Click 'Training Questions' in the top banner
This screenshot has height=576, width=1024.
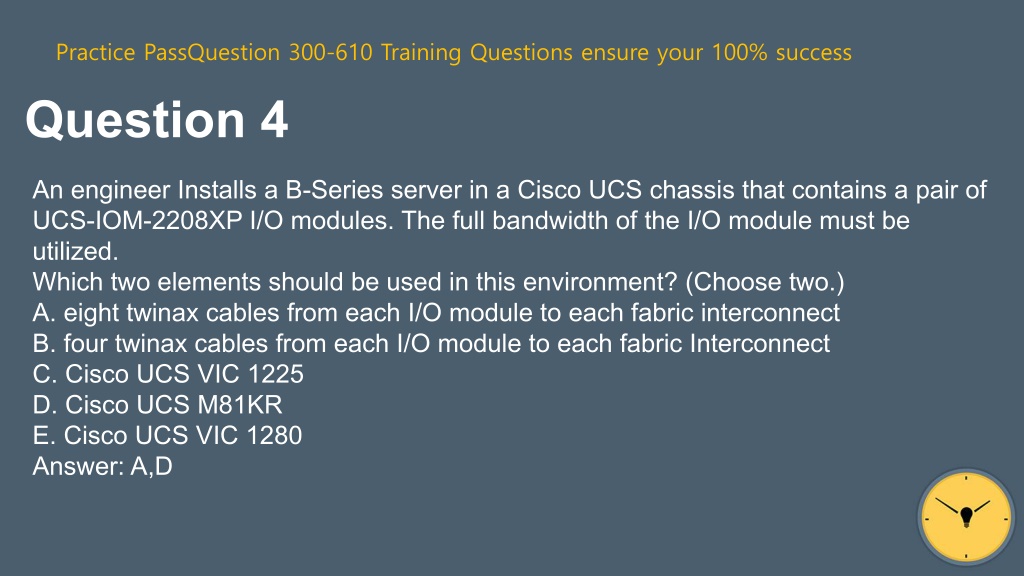(x=477, y=52)
